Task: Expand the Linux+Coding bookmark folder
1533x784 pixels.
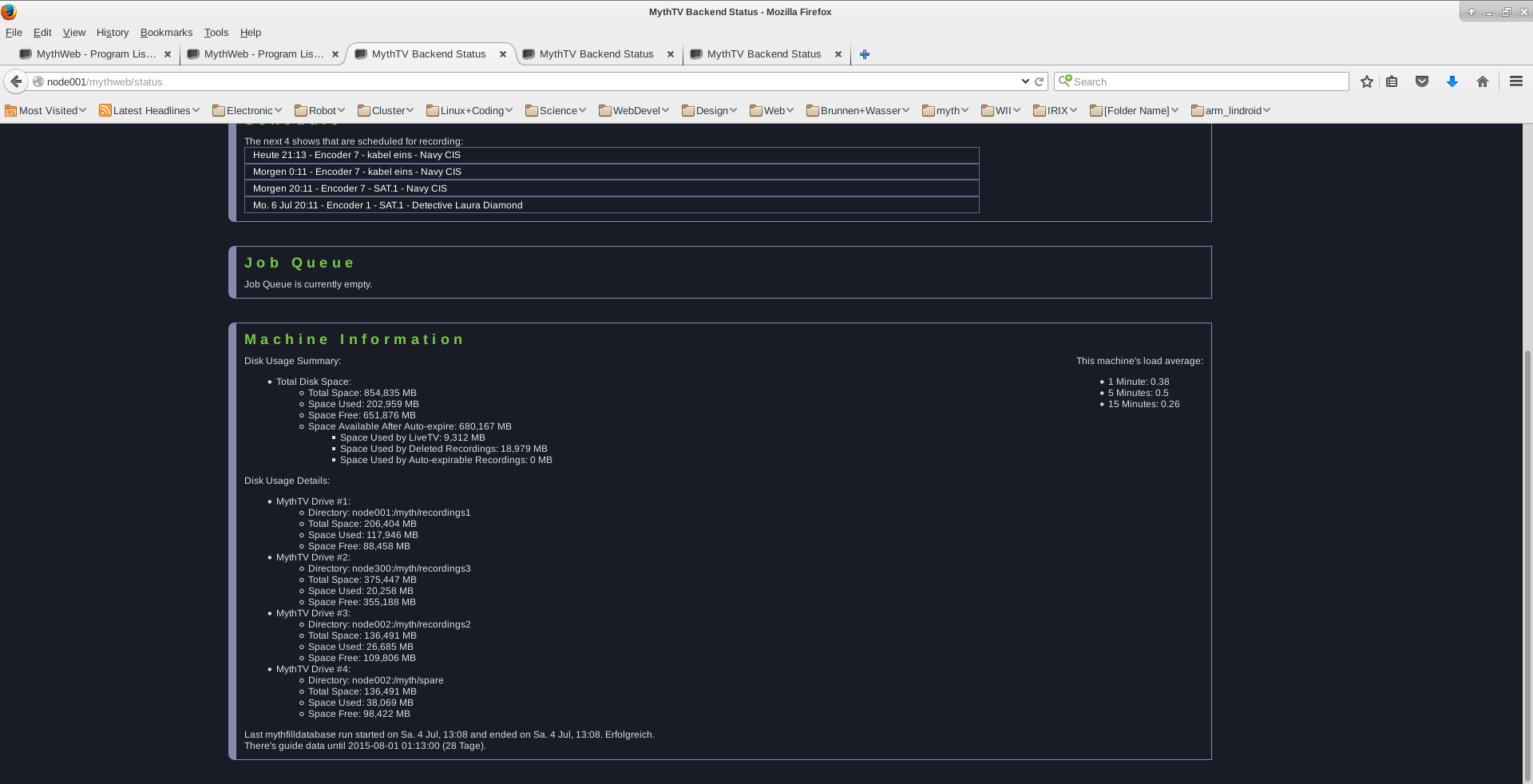Action: click(469, 111)
